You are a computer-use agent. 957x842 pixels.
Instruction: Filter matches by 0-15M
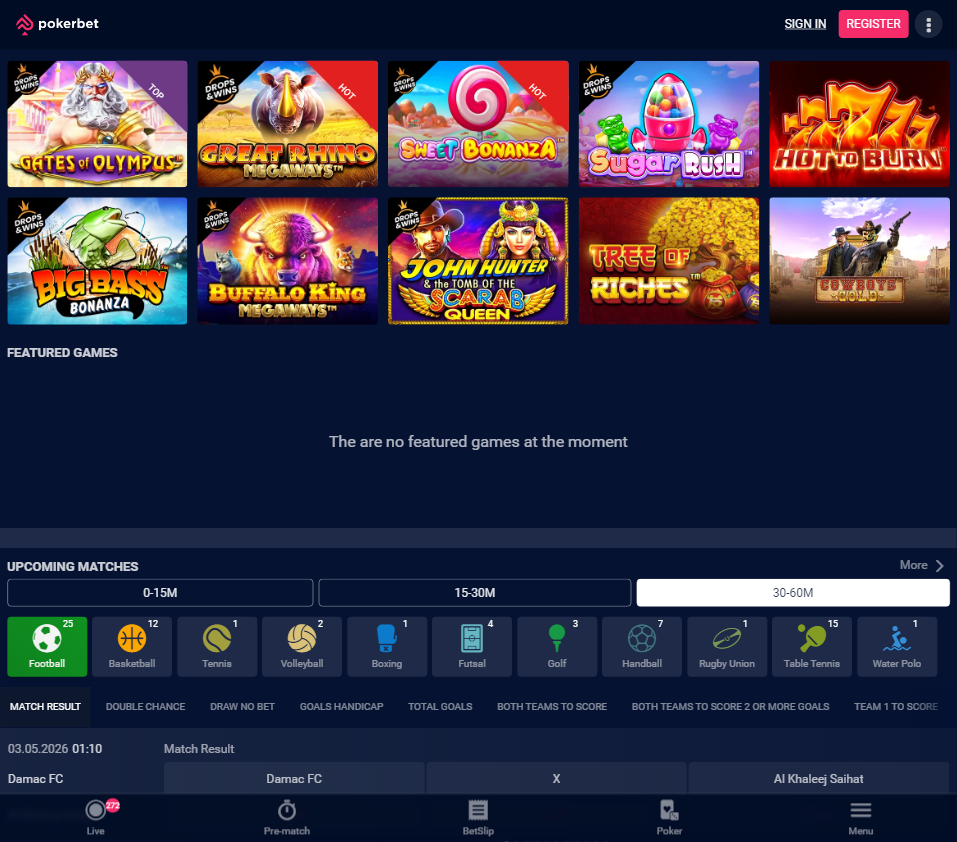click(160, 592)
